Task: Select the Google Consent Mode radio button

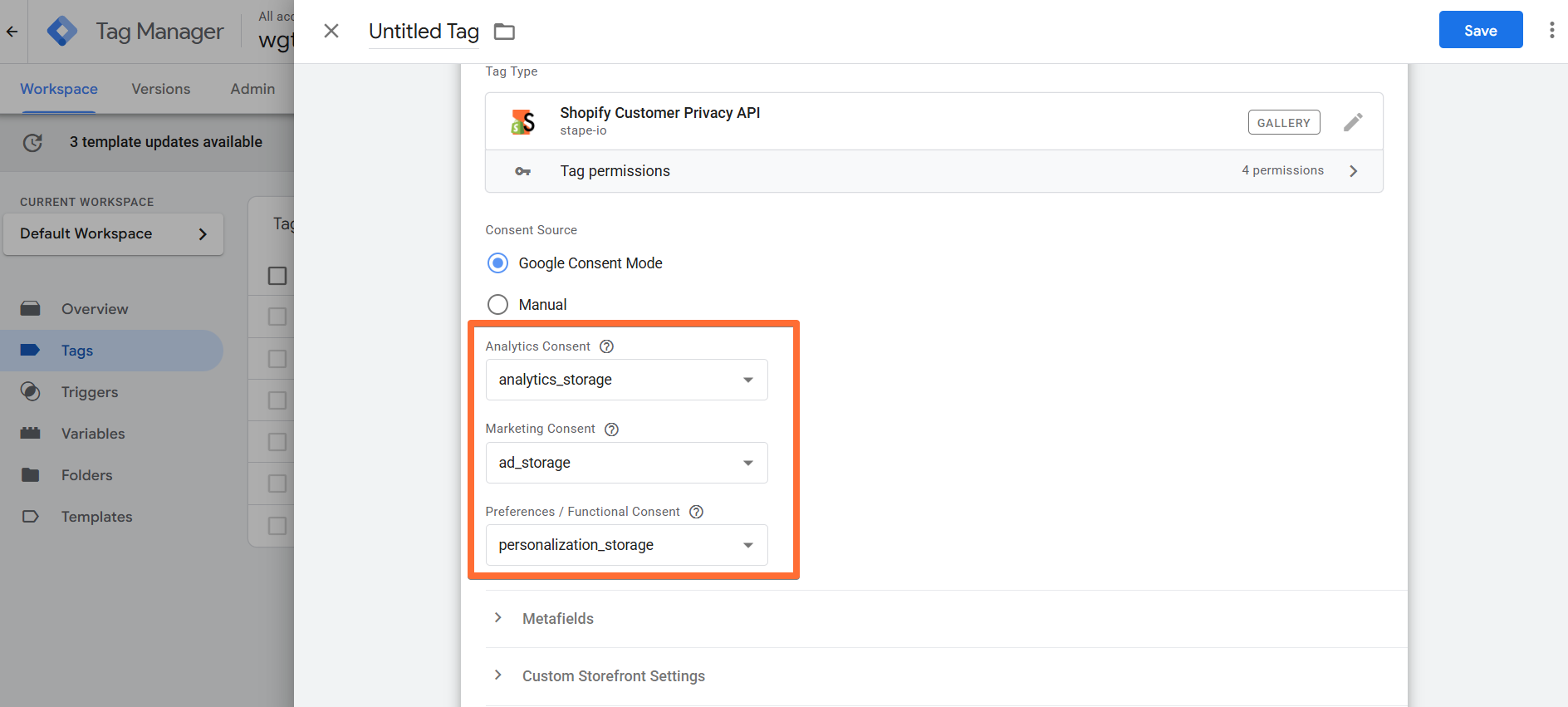Action: 497,263
